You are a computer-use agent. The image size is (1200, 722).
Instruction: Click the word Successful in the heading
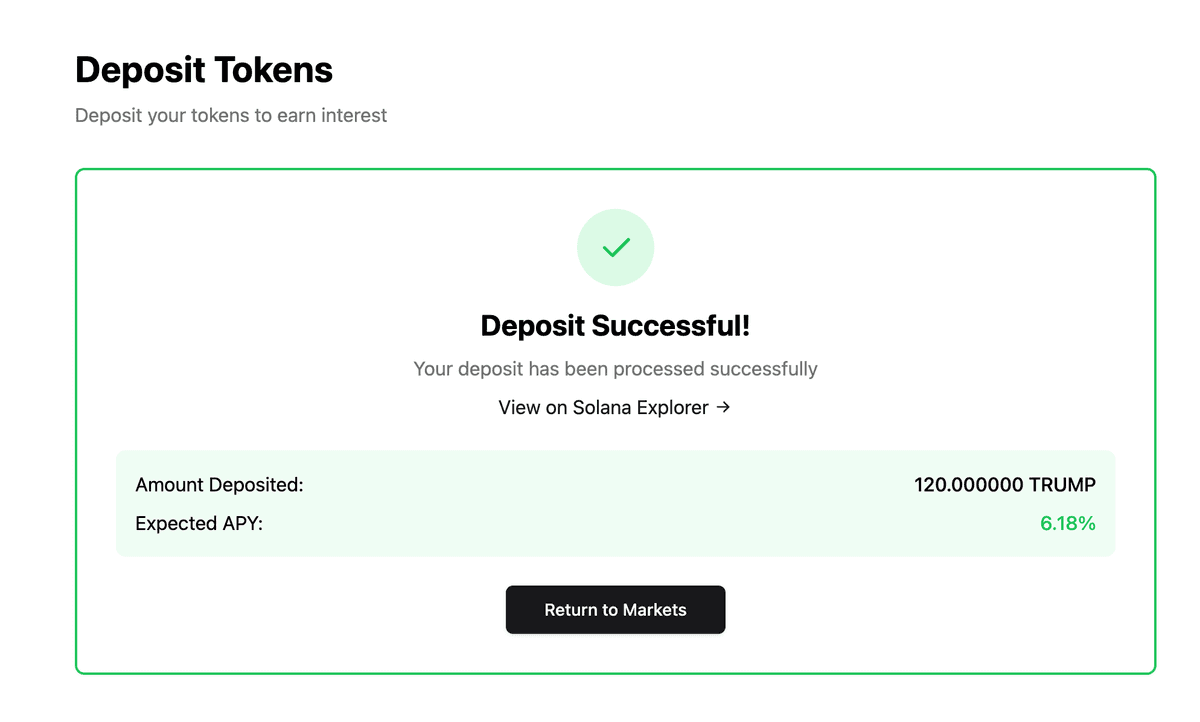pyautogui.click(x=669, y=326)
